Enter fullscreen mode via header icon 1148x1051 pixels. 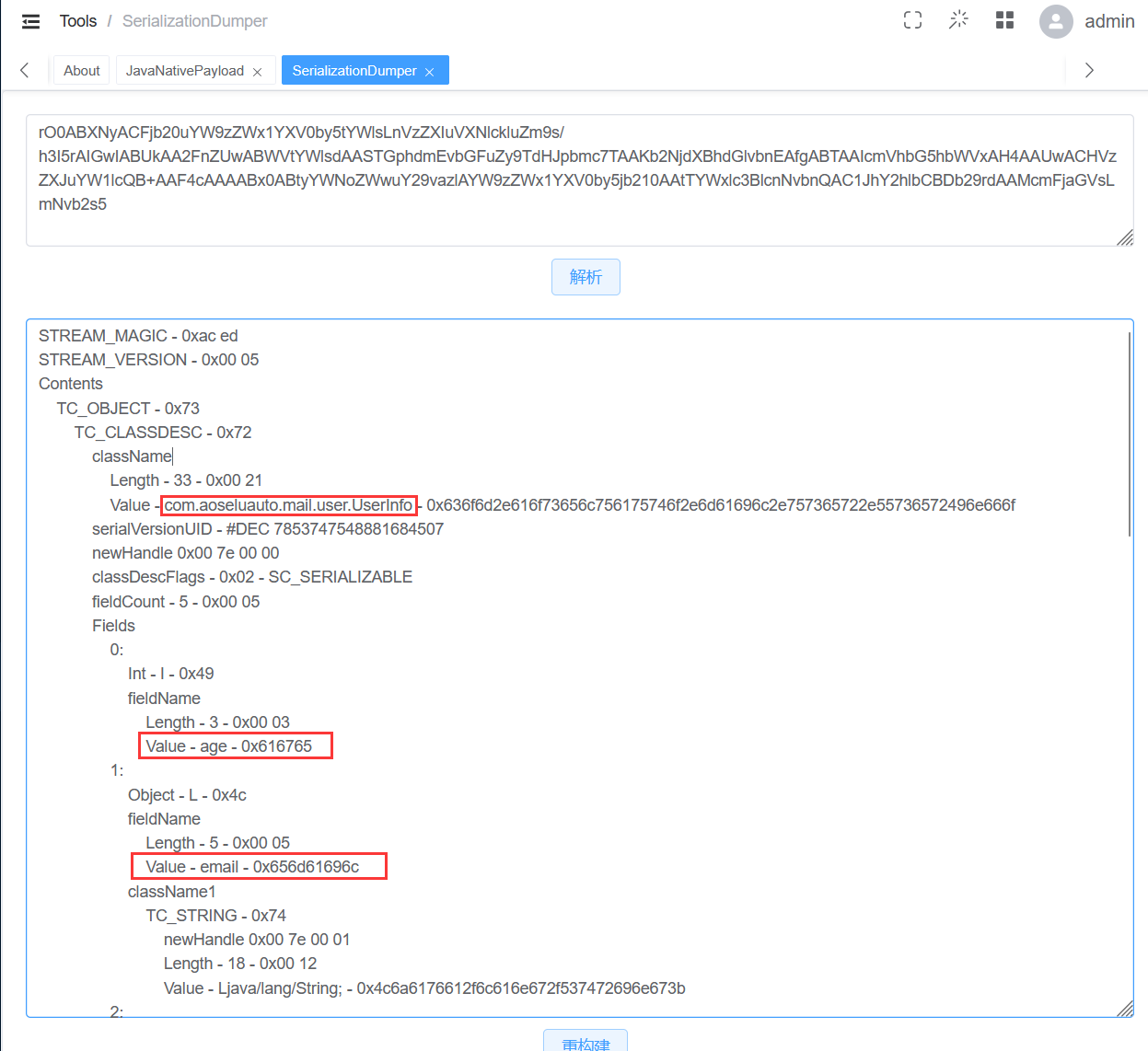[x=912, y=20]
